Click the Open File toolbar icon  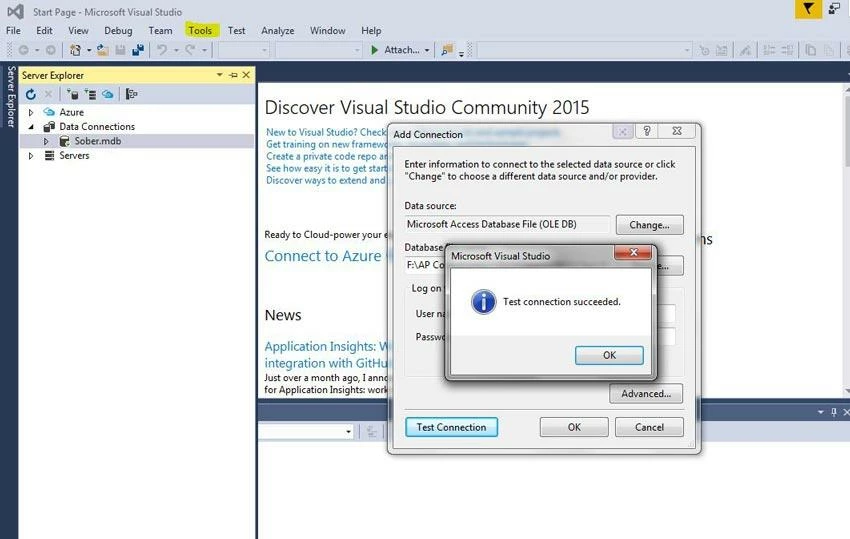click(x=102, y=50)
